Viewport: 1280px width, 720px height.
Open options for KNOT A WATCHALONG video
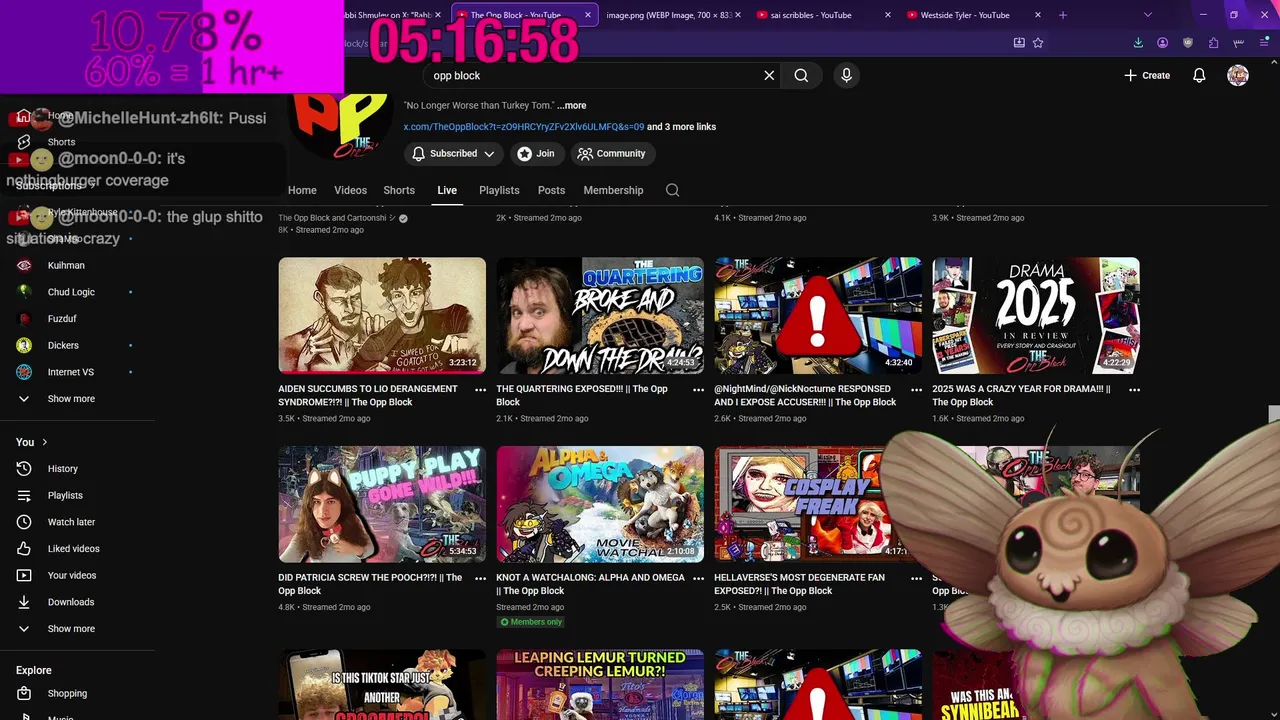tap(698, 578)
